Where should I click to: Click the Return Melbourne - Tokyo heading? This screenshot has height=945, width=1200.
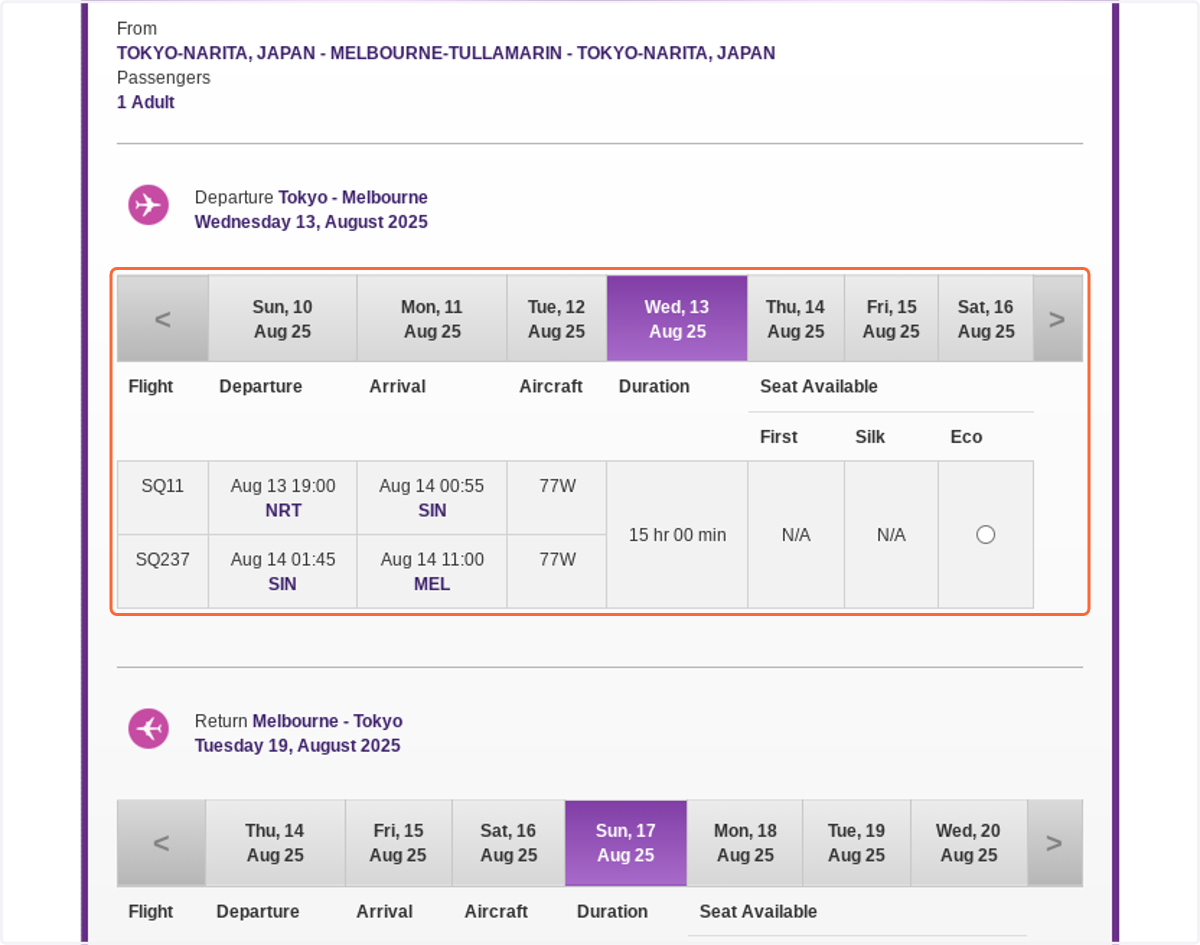tap(298, 721)
